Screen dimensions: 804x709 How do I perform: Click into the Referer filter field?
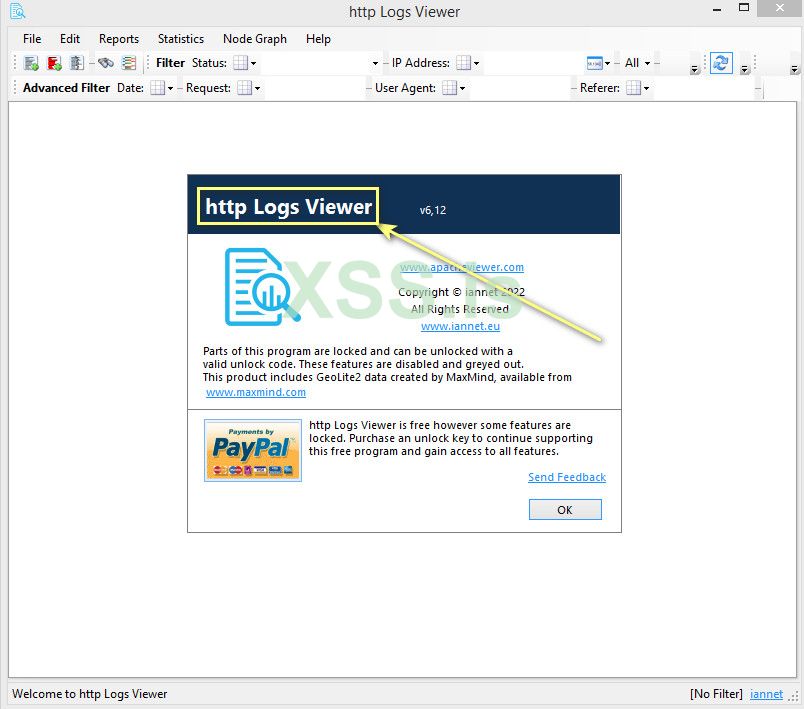pos(704,88)
